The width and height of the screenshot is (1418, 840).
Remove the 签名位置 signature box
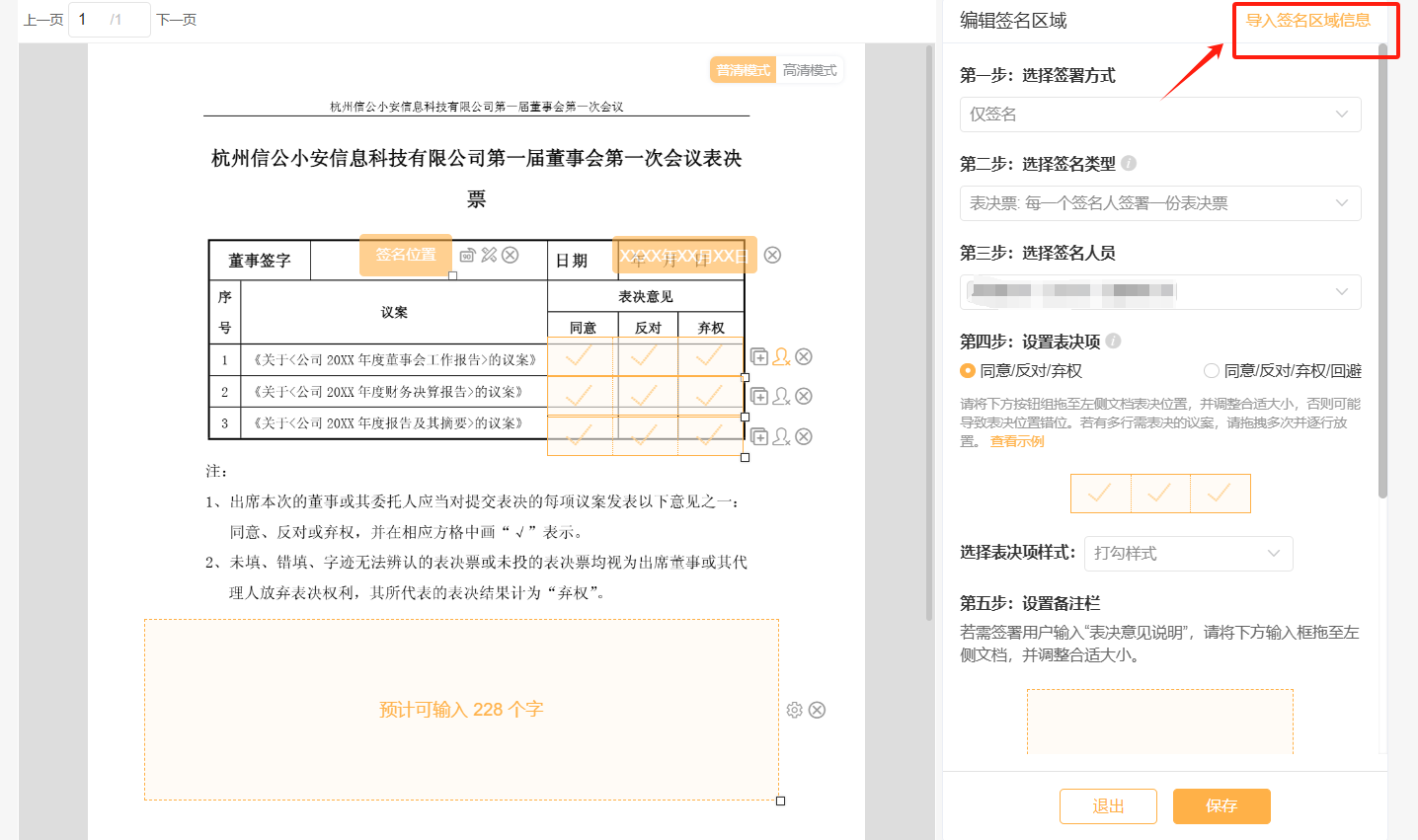tap(511, 255)
